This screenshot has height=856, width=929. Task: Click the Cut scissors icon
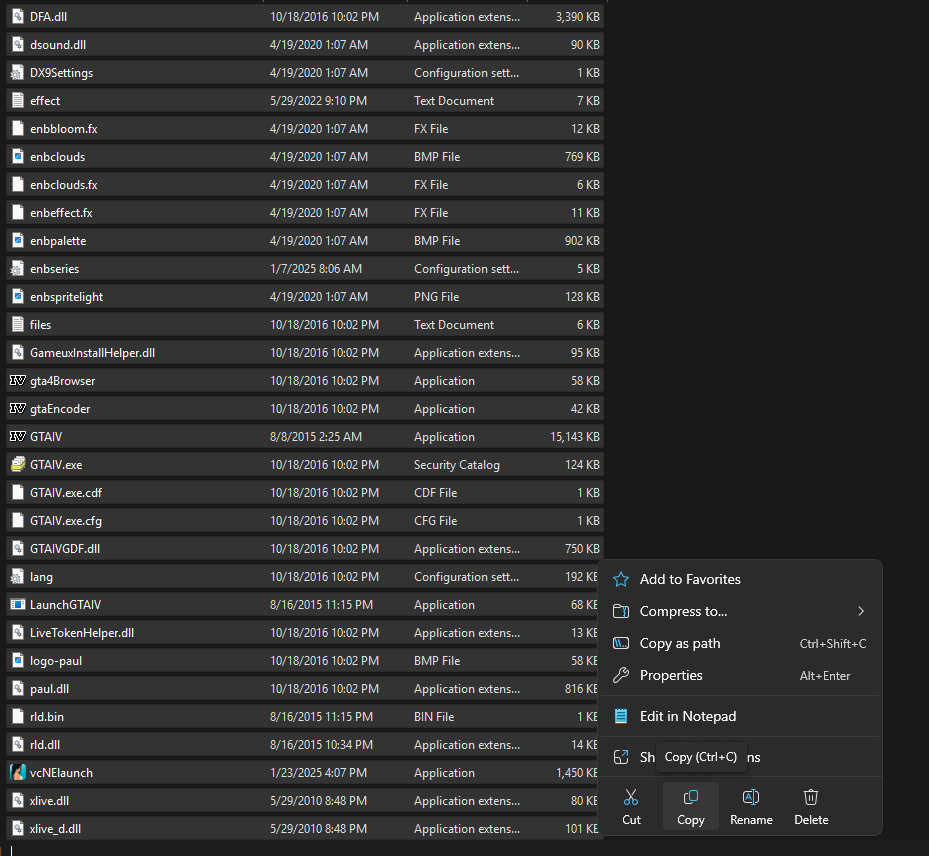pyautogui.click(x=631, y=797)
